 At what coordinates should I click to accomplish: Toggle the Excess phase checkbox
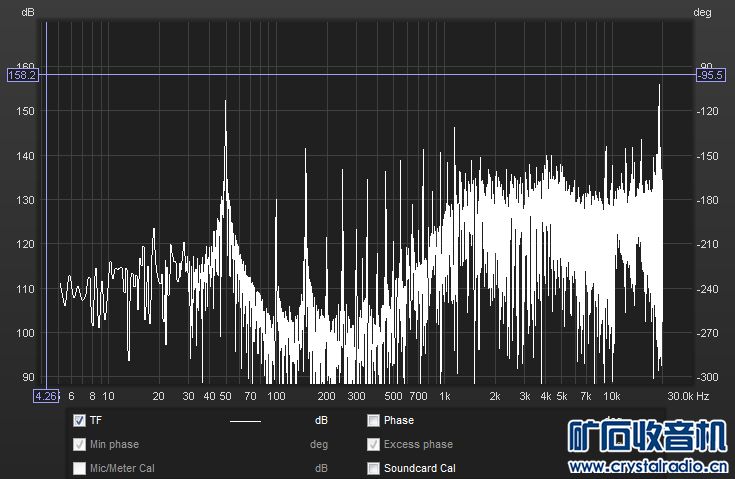click(373, 444)
